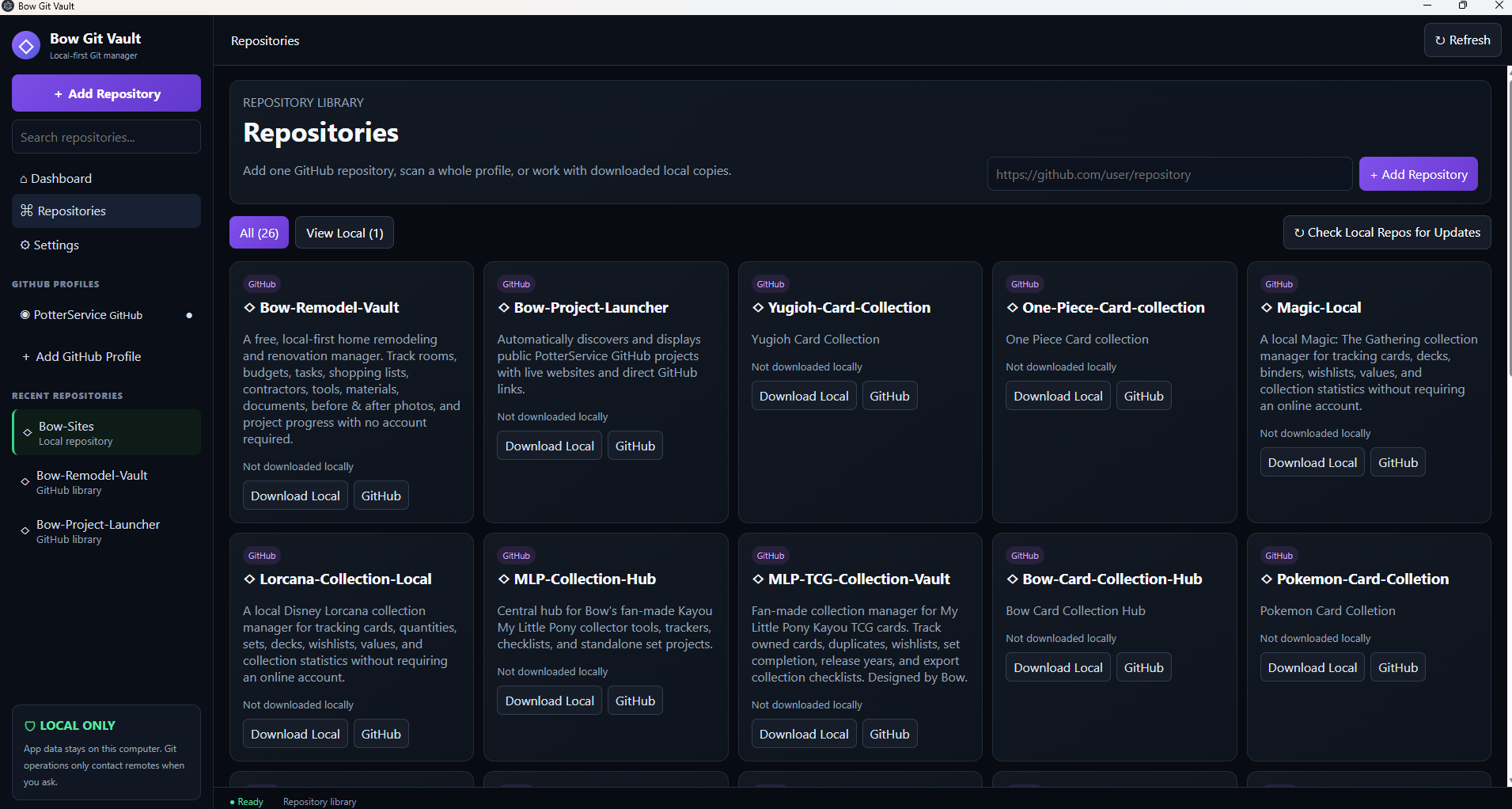Select the All (26) filter tab
The height and width of the screenshot is (809, 1512).
coord(259,233)
